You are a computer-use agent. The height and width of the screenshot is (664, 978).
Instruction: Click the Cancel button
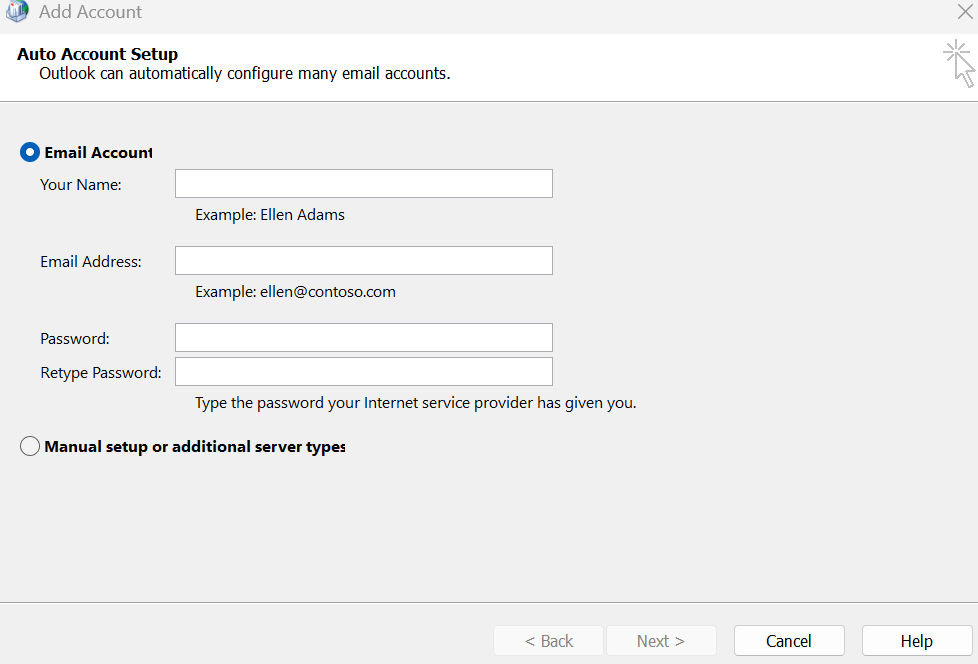point(789,641)
